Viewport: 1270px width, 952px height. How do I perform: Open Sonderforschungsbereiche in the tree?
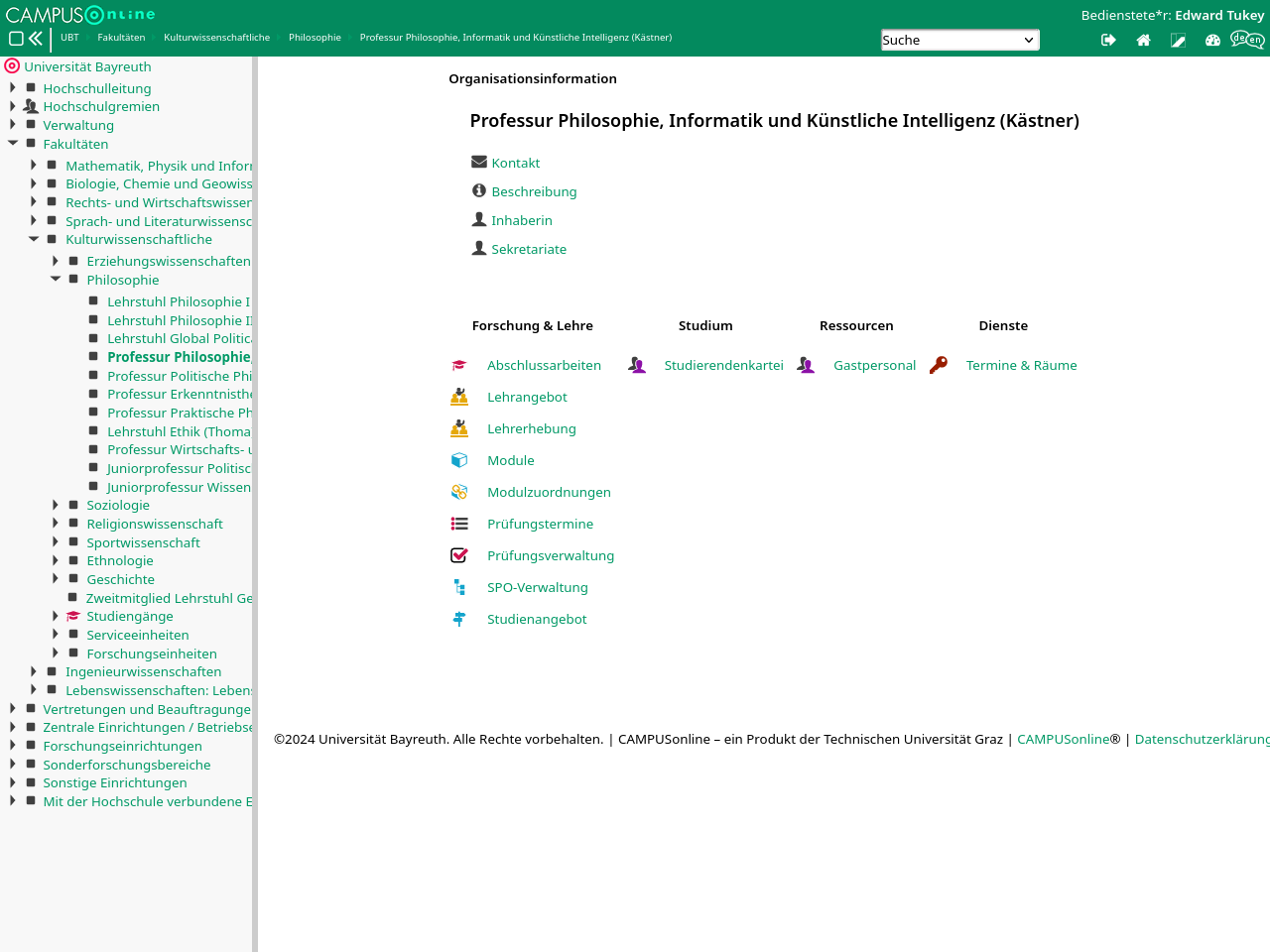[x=127, y=765]
